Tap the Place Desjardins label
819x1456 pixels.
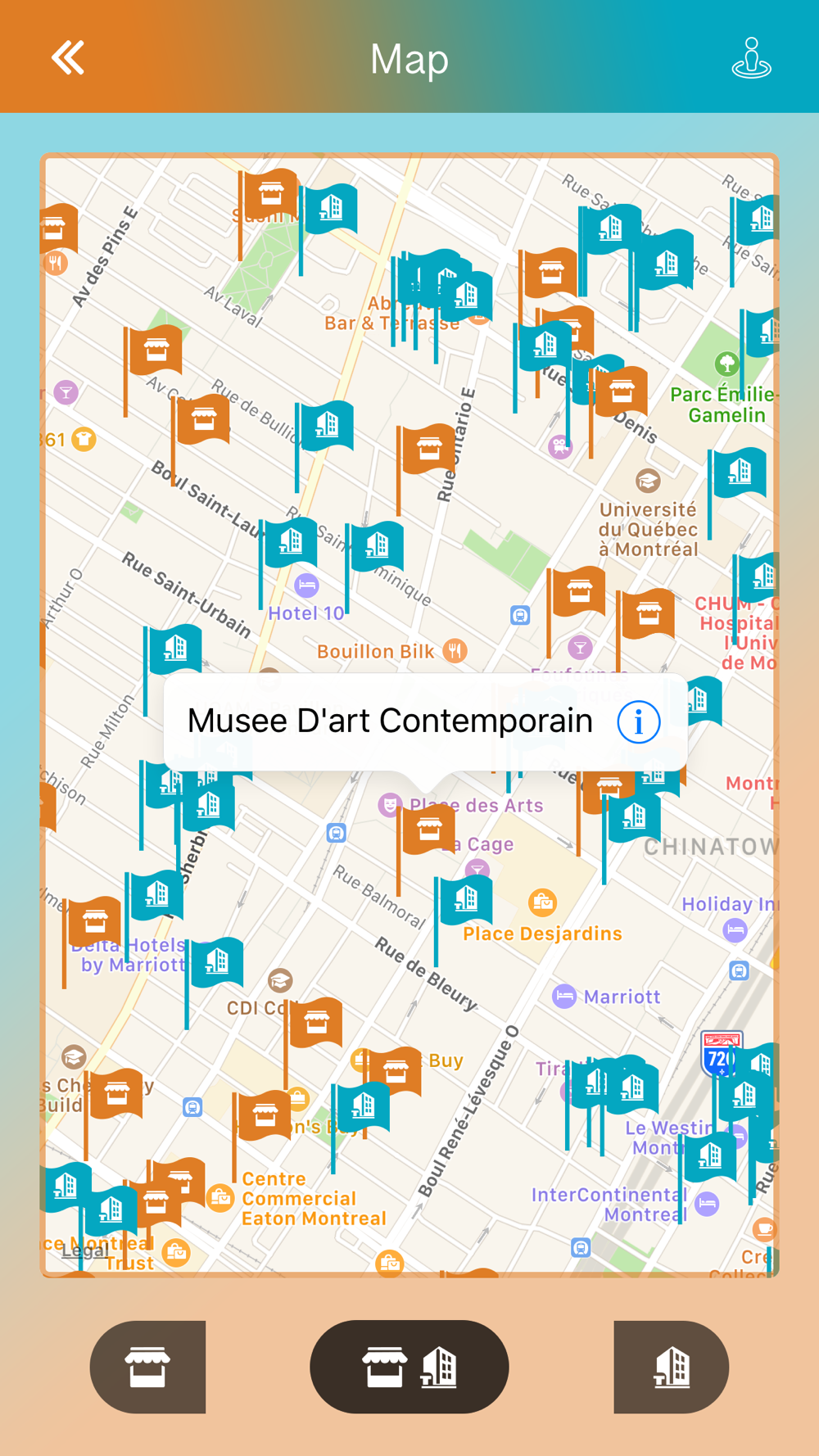point(542,934)
